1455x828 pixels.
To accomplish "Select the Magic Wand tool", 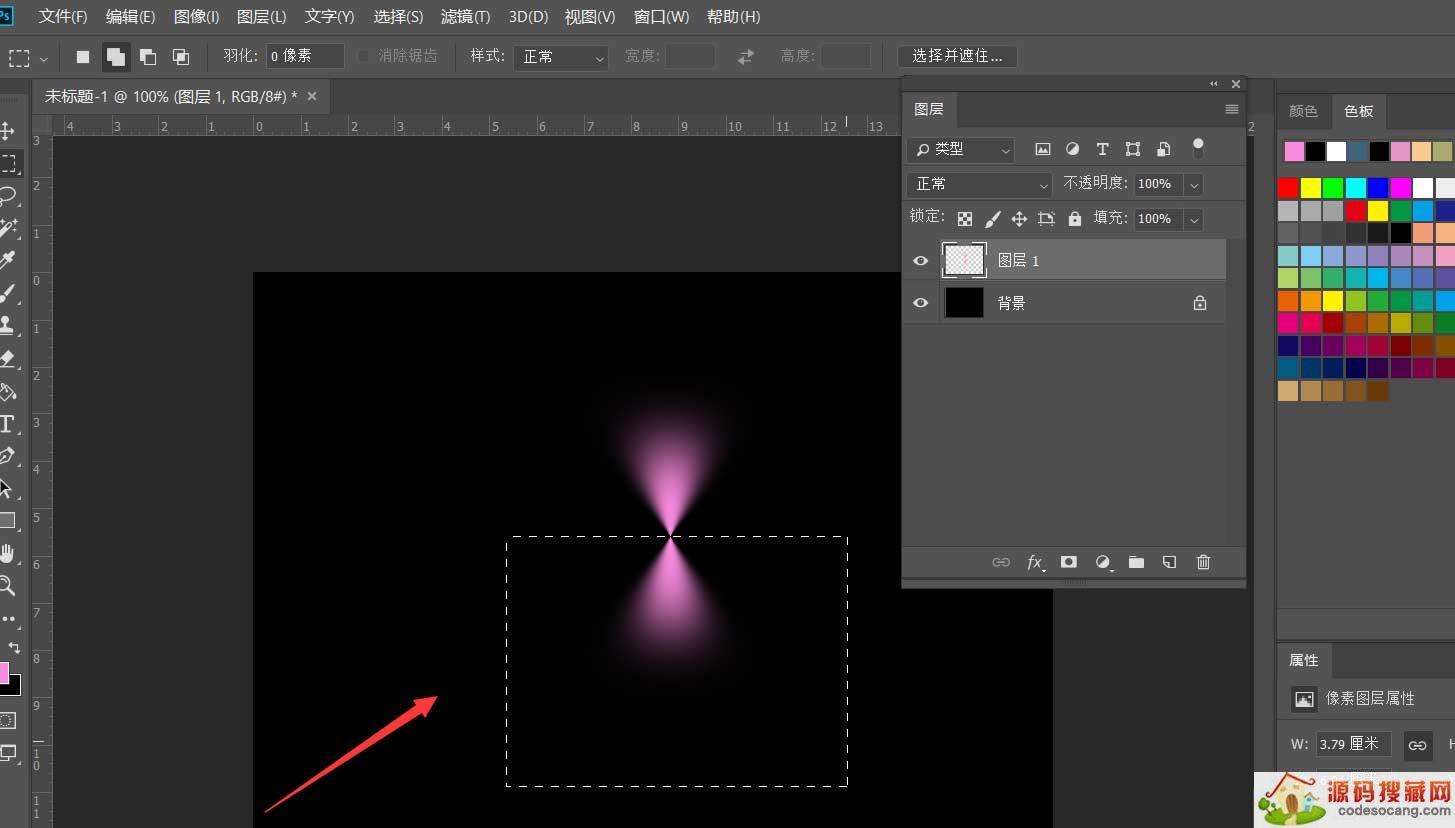I will point(8,228).
